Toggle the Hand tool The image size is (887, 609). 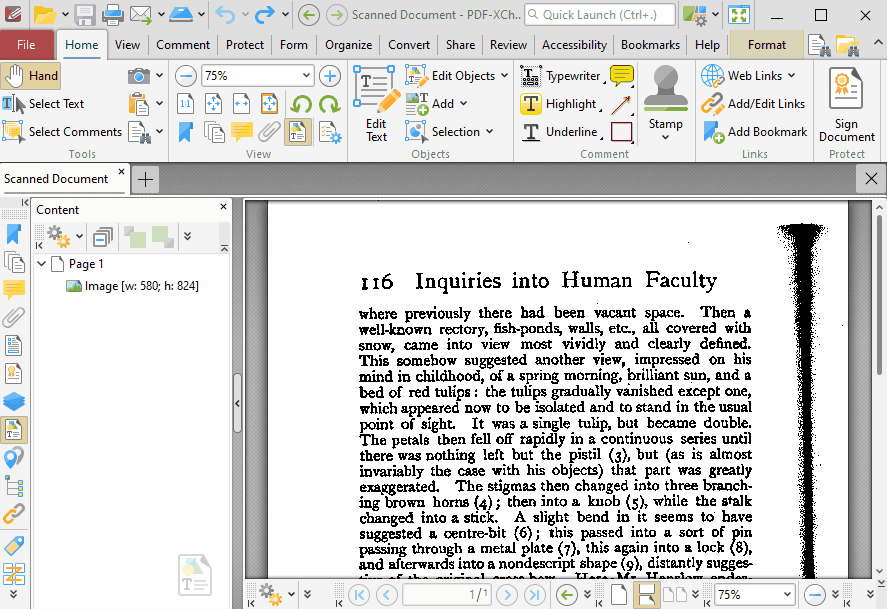(x=31, y=76)
